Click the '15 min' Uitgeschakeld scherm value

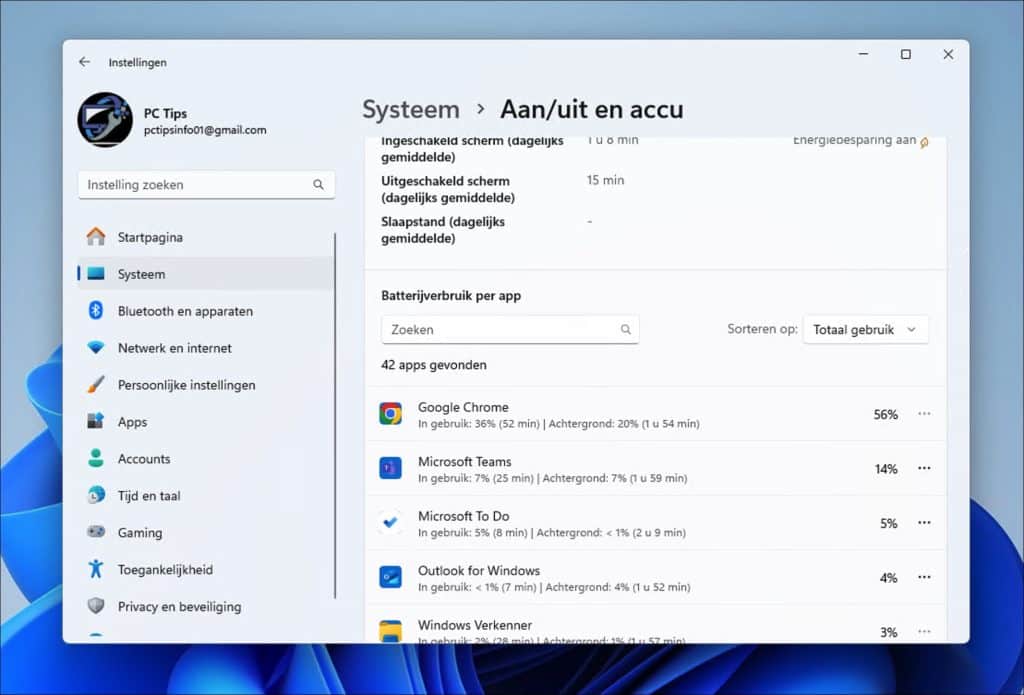(x=605, y=180)
